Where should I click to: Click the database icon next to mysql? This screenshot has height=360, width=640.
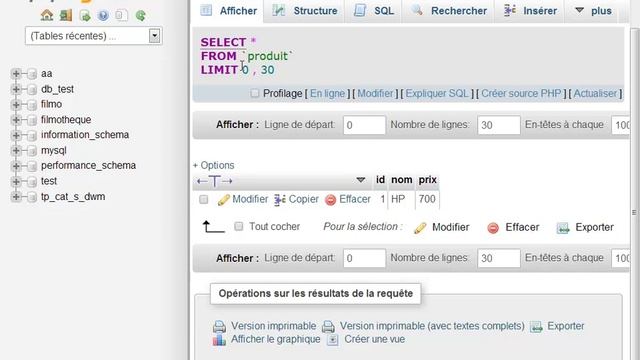pos(32,151)
